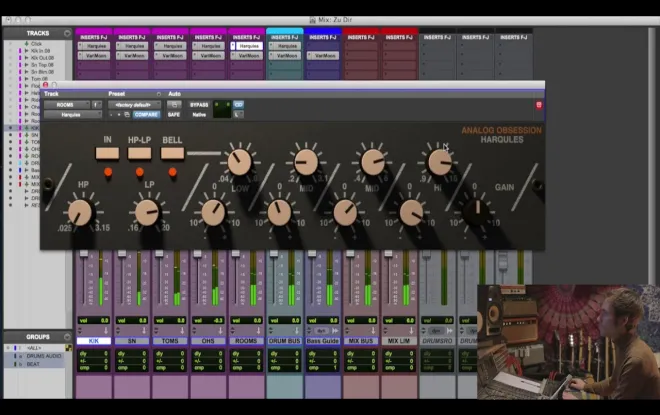Click the next preset plus button
660x415 pixels.
pos(119,114)
